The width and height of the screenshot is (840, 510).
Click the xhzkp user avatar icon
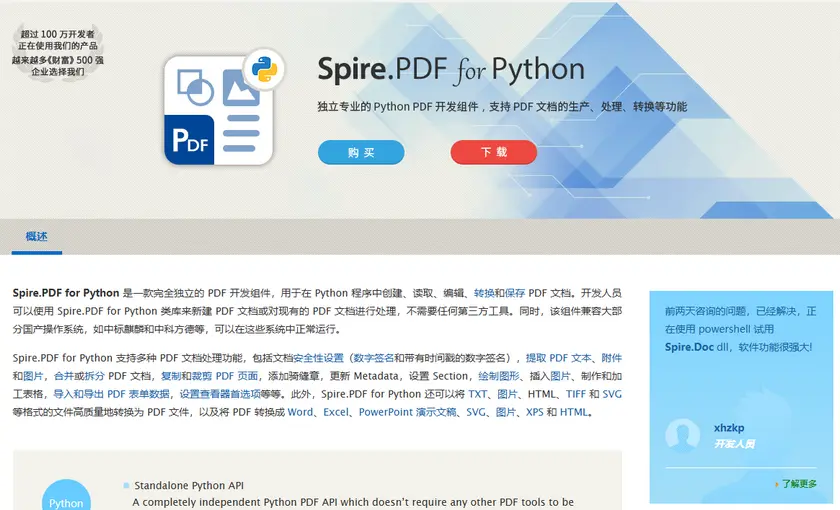click(x=682, y=436)
